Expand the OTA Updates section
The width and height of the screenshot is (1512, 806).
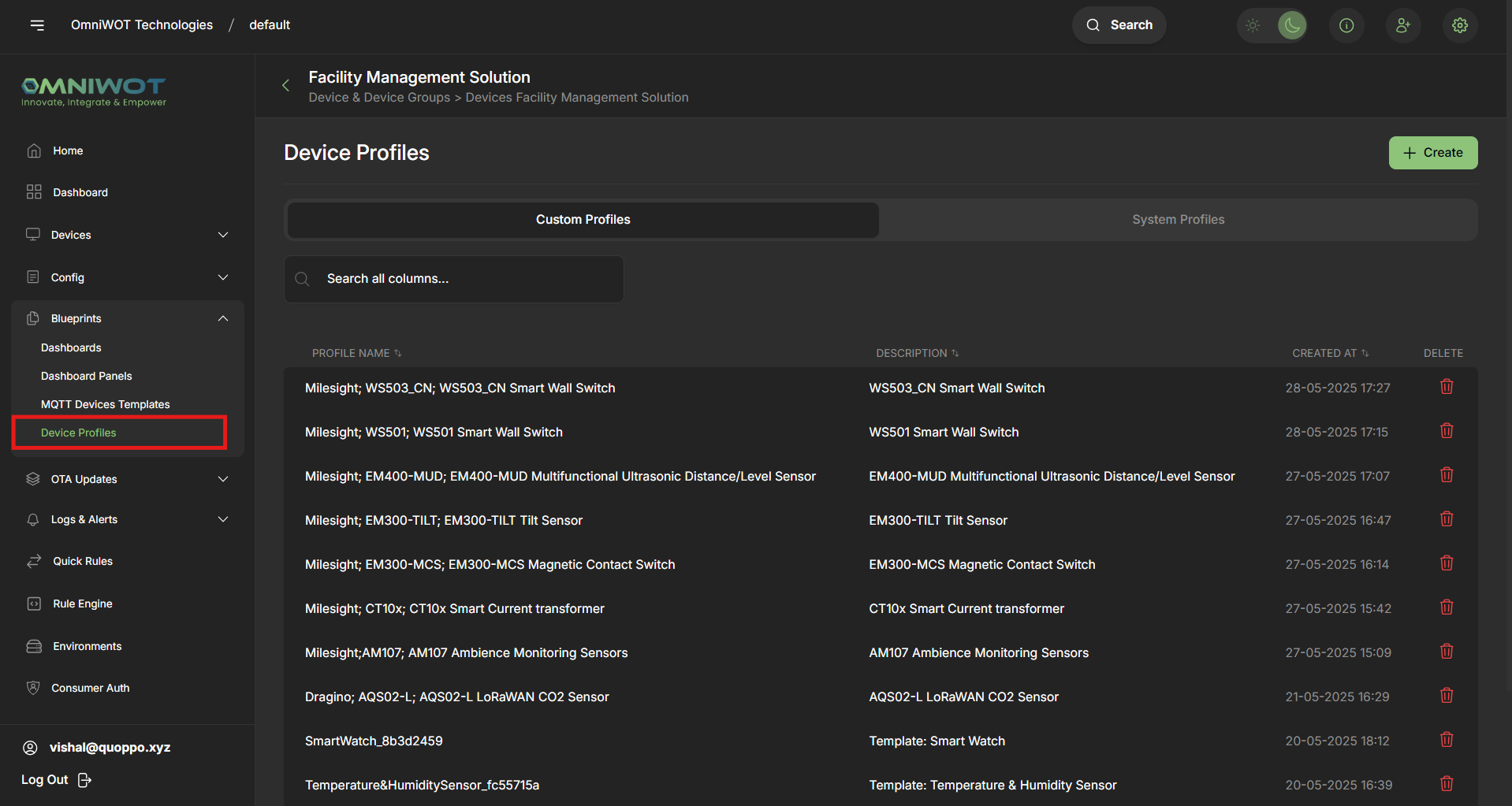[223, 478]
